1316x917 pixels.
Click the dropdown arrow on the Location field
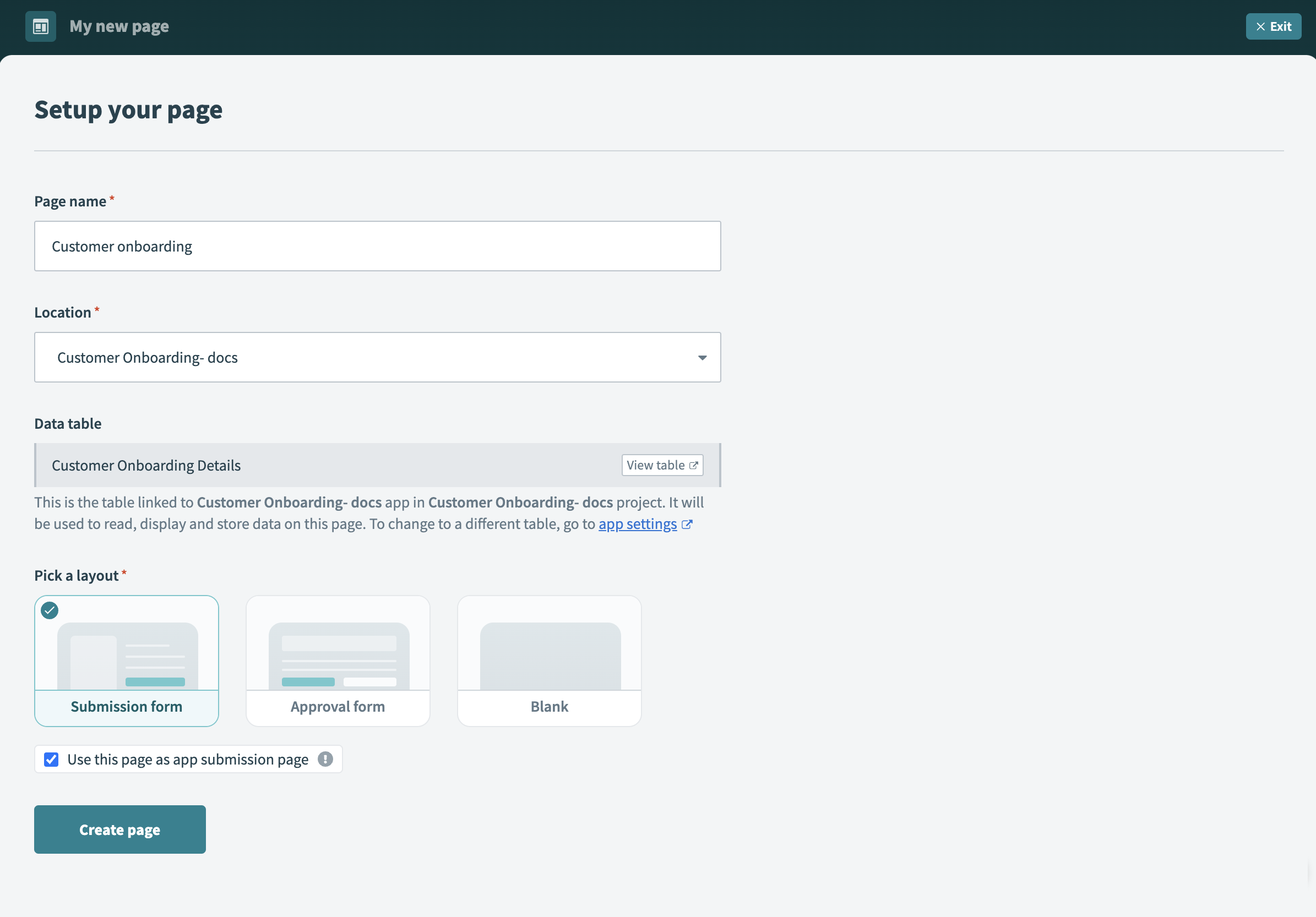[702, 357]
